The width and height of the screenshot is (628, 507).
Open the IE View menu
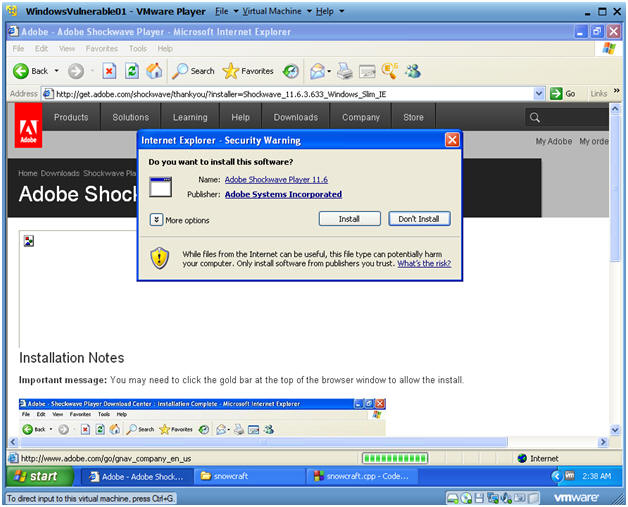pyautogui.click(x=67, y=48)
